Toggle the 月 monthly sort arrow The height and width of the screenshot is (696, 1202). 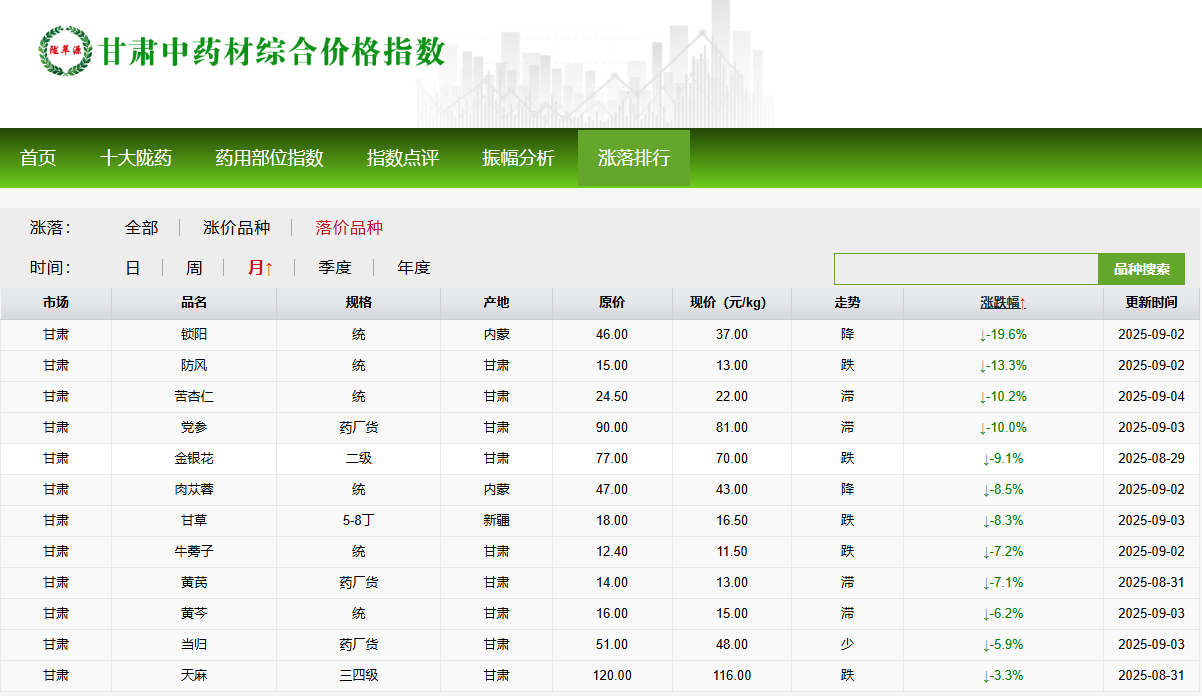point(261,268)
